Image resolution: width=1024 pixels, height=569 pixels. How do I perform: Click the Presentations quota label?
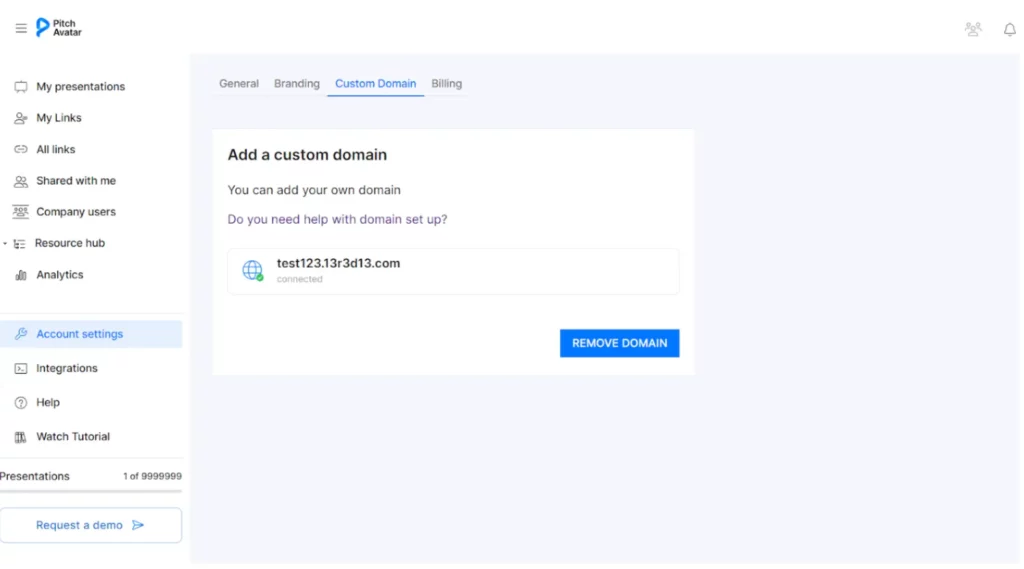coord(35,476)
